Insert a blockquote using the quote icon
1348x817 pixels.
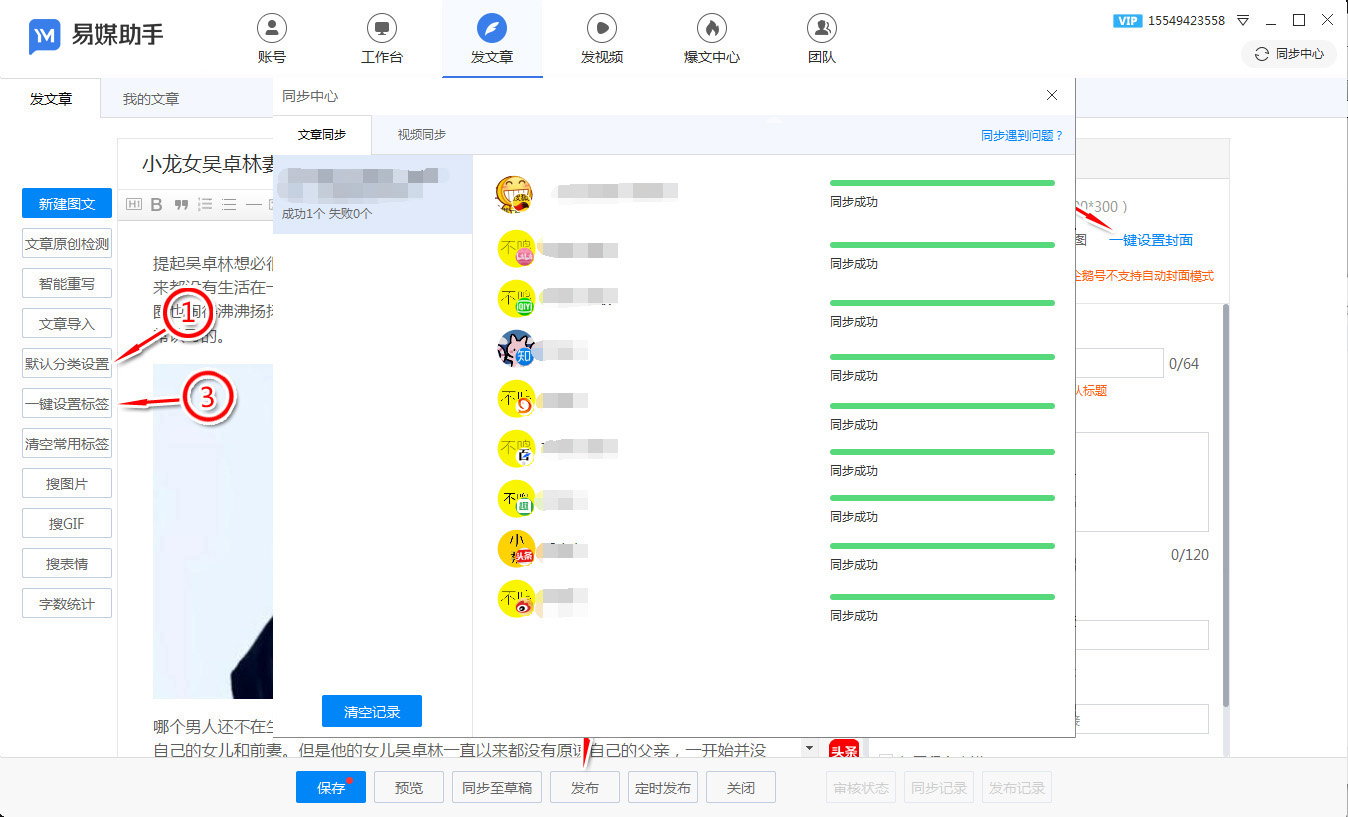pos(181,205)
